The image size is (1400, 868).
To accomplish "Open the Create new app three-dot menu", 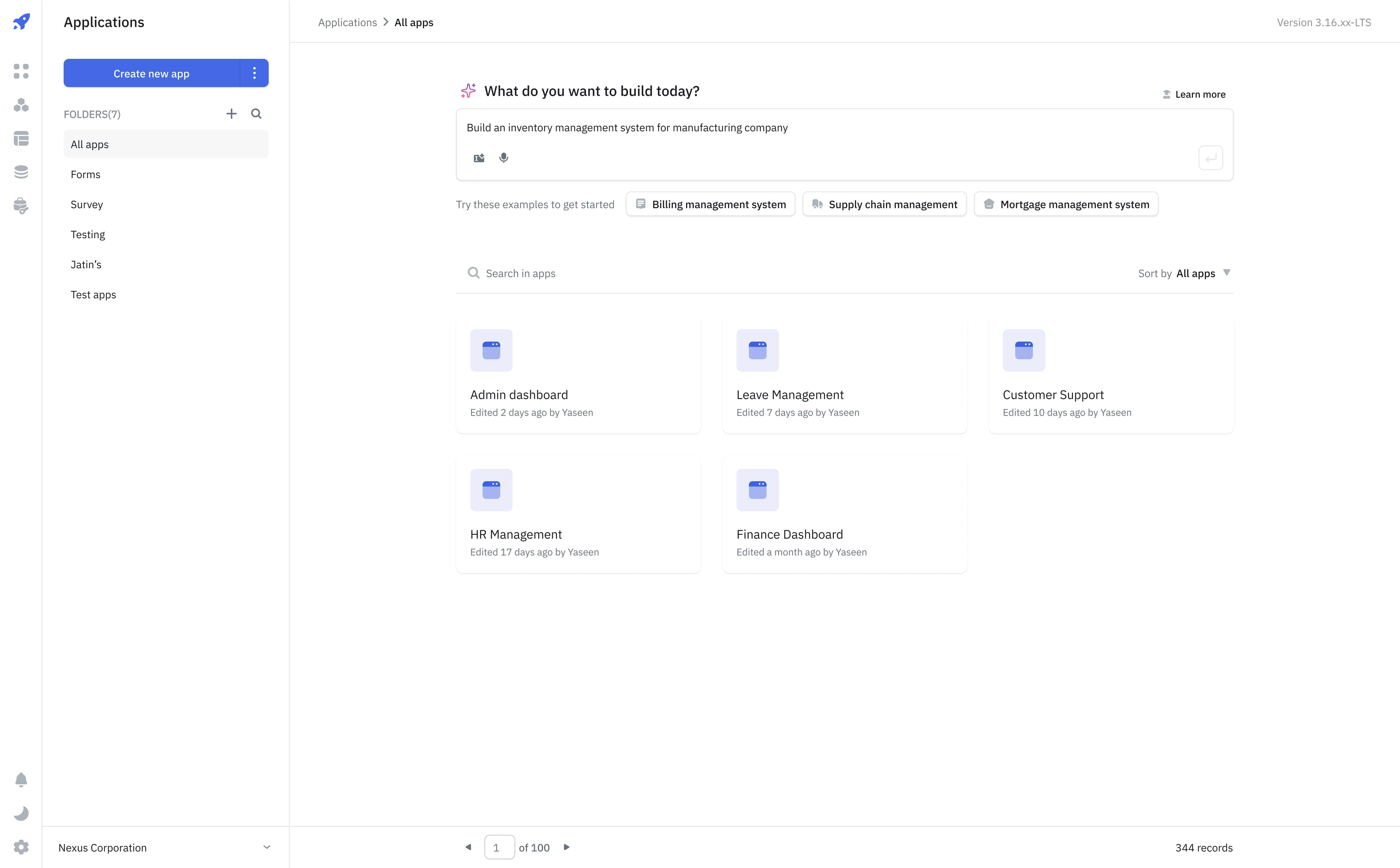I will (254, 73).
